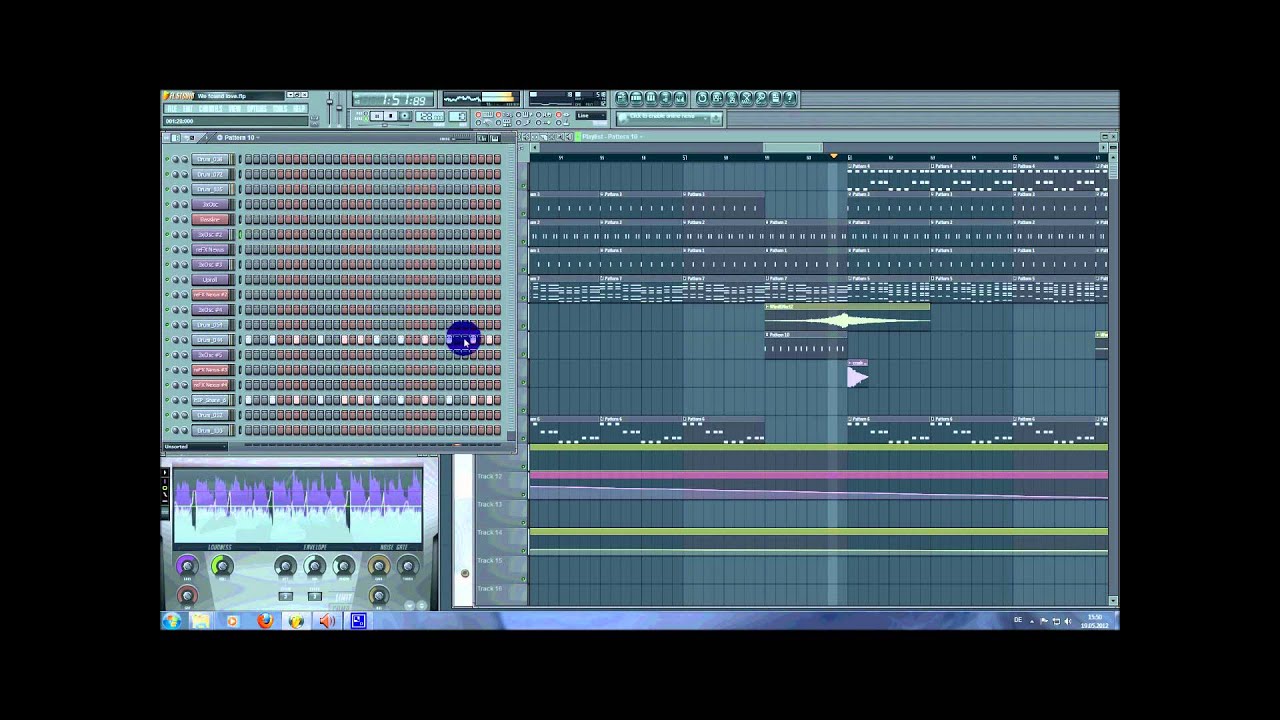
Task: Click the 128 tempo display
Action: tap(430, 116)
